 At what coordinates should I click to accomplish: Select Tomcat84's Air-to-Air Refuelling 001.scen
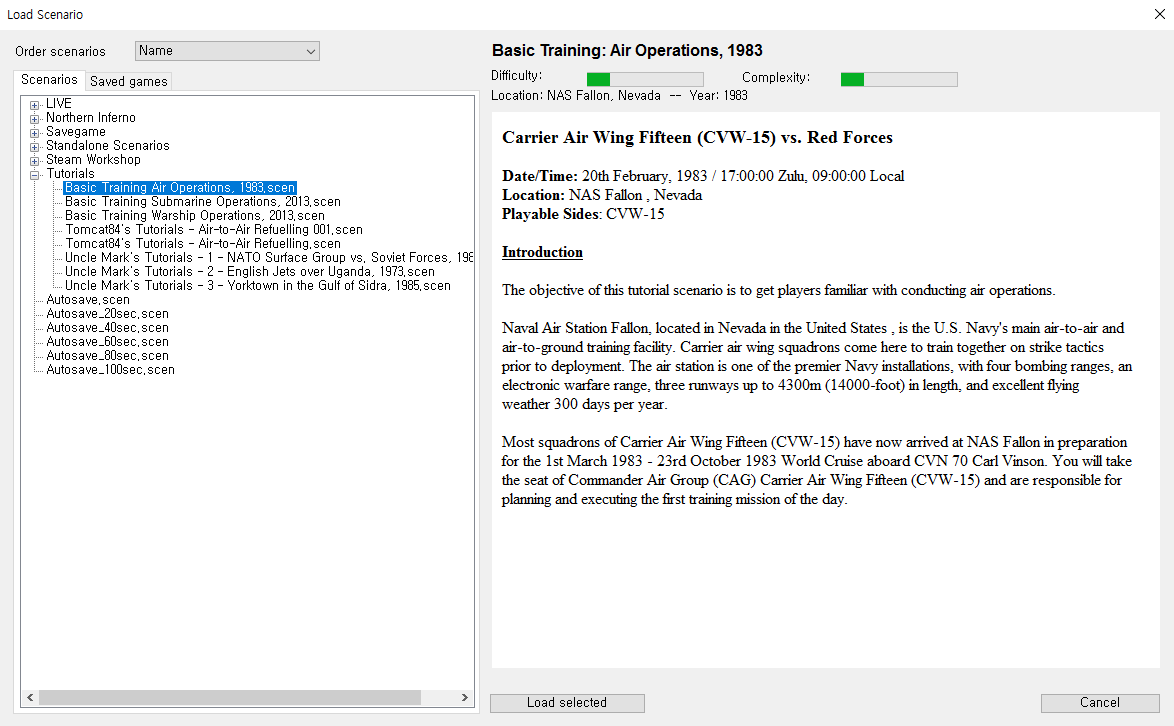coord(214,230)
